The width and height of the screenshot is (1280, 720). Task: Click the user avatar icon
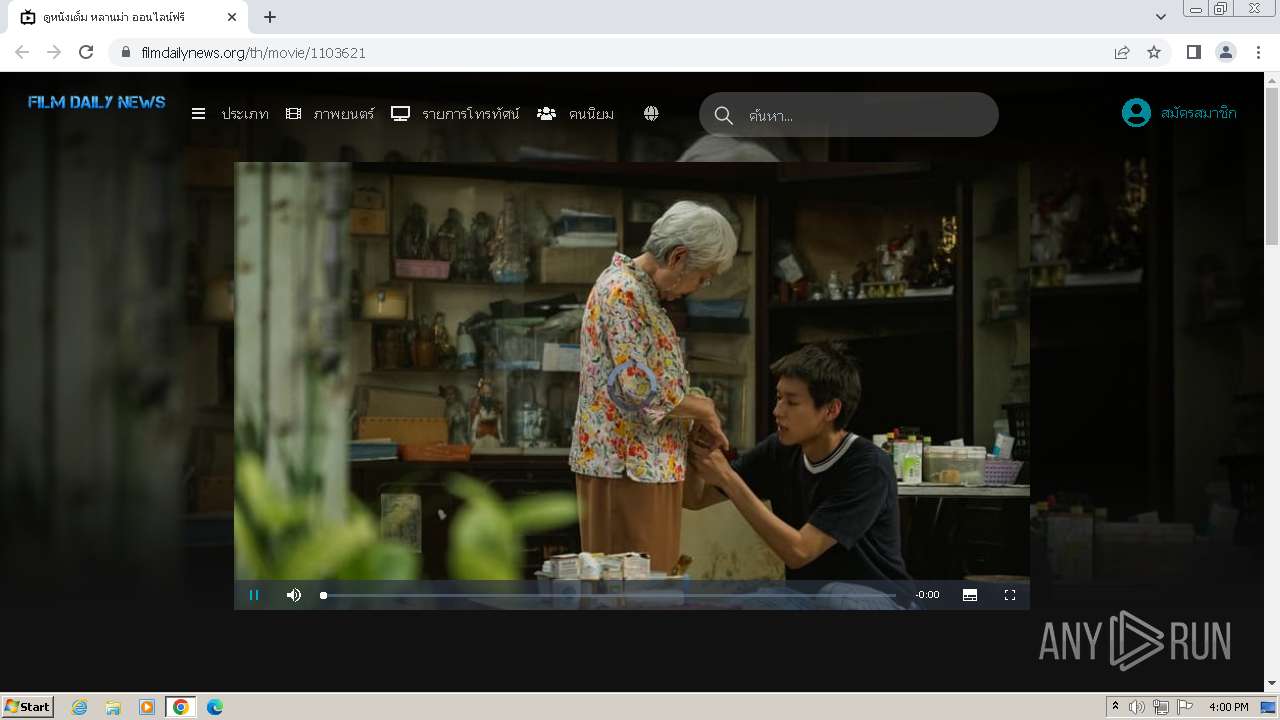[x=1136, y=113]
